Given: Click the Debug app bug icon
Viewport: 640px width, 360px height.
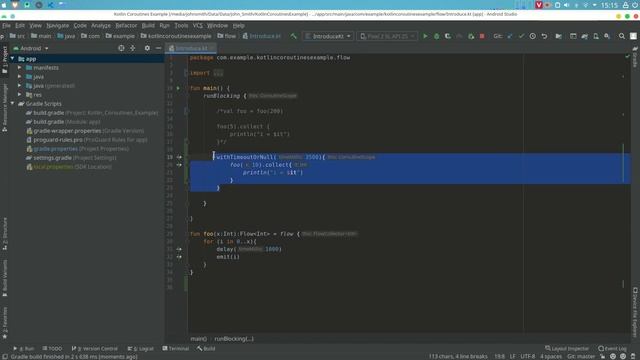Looking at the screenshot, I should [436, 36].
